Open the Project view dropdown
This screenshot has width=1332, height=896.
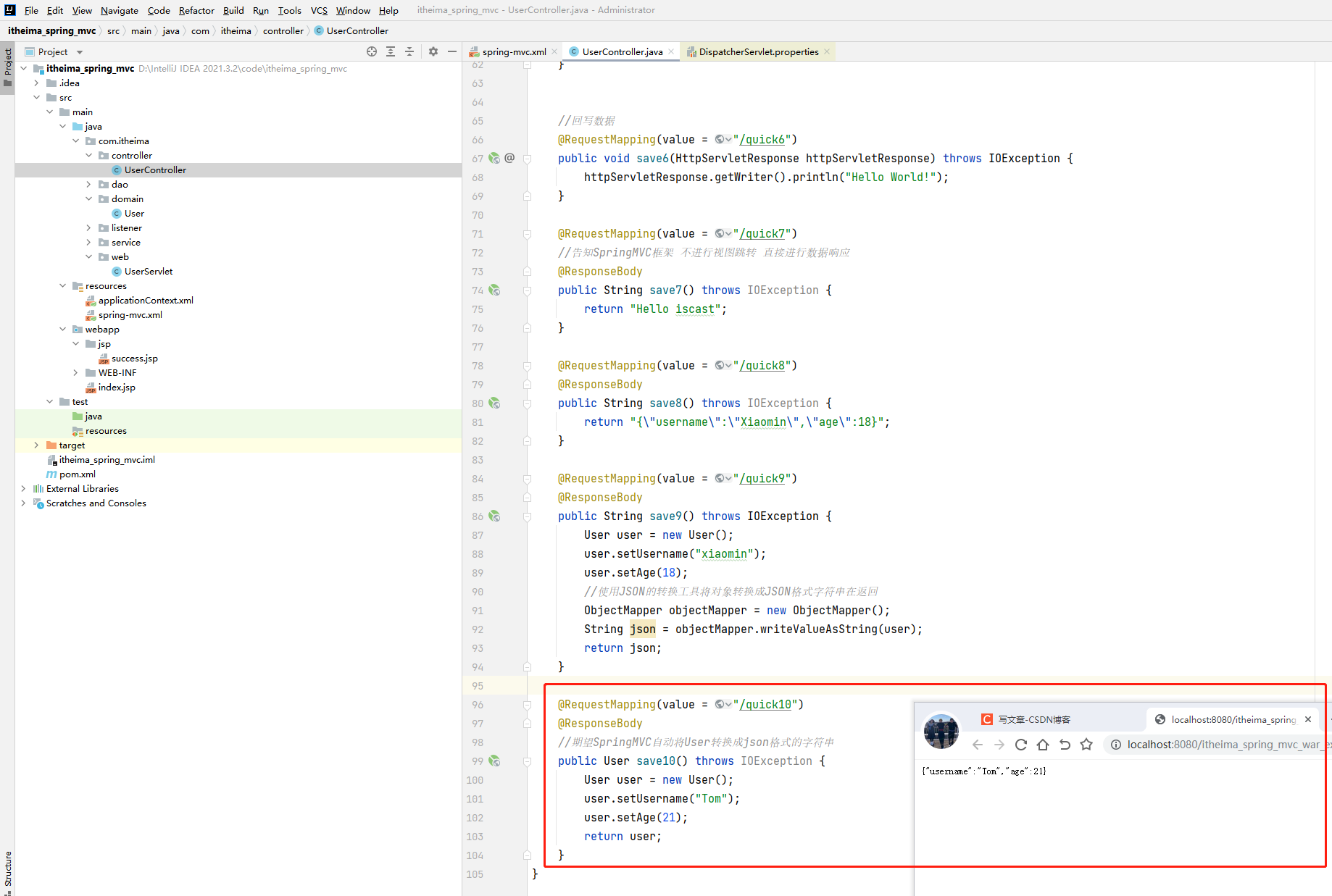[80, 52]
